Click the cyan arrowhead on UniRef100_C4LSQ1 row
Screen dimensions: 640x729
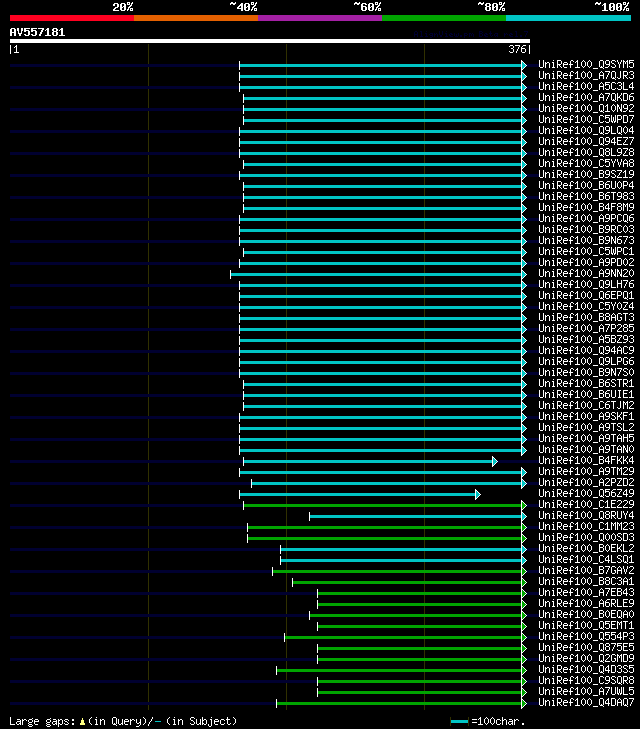coord(524,561)
